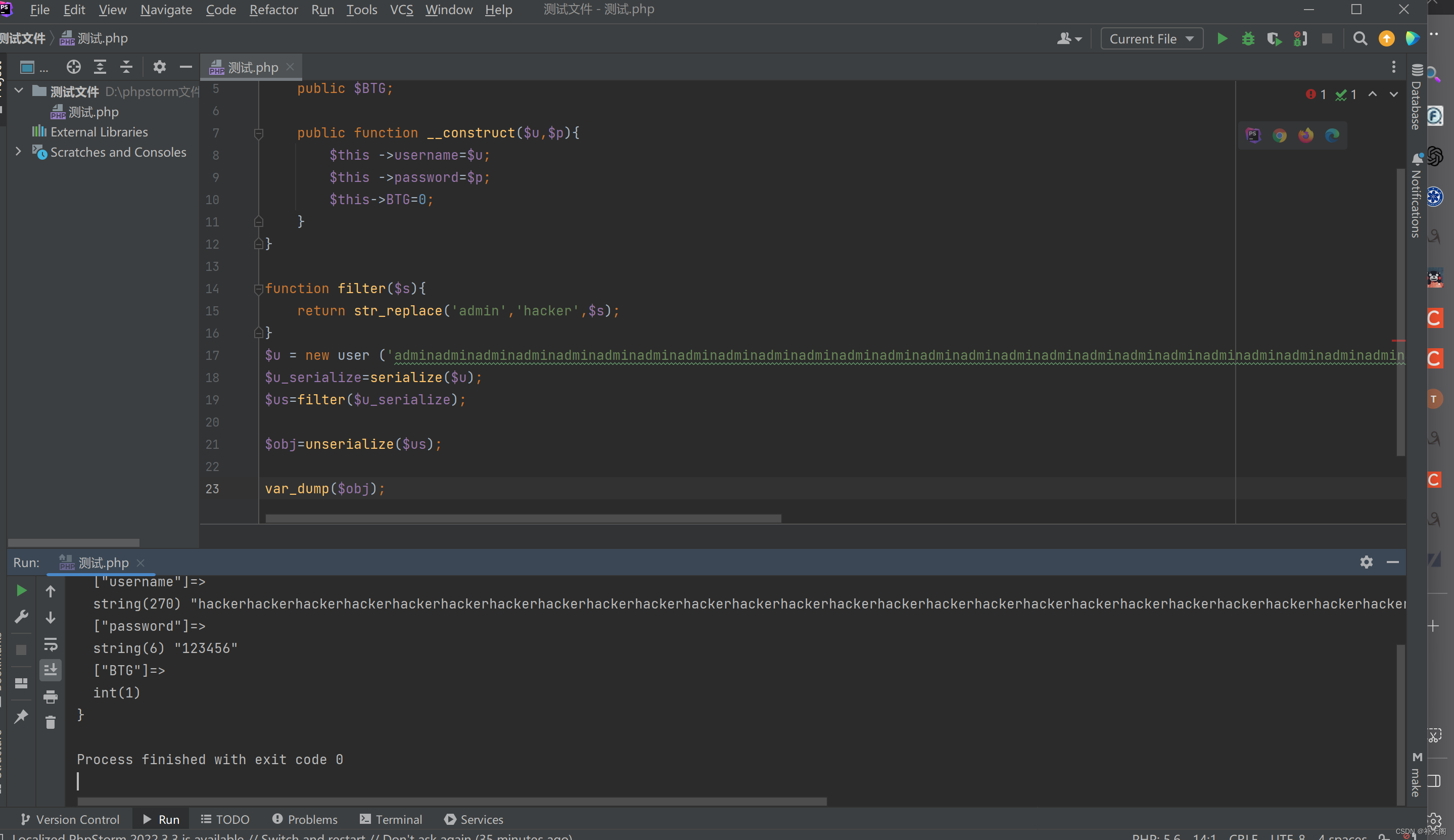Open the VCS menu
This screenshot has height=840, width=1454.
[x=401, y=10]
